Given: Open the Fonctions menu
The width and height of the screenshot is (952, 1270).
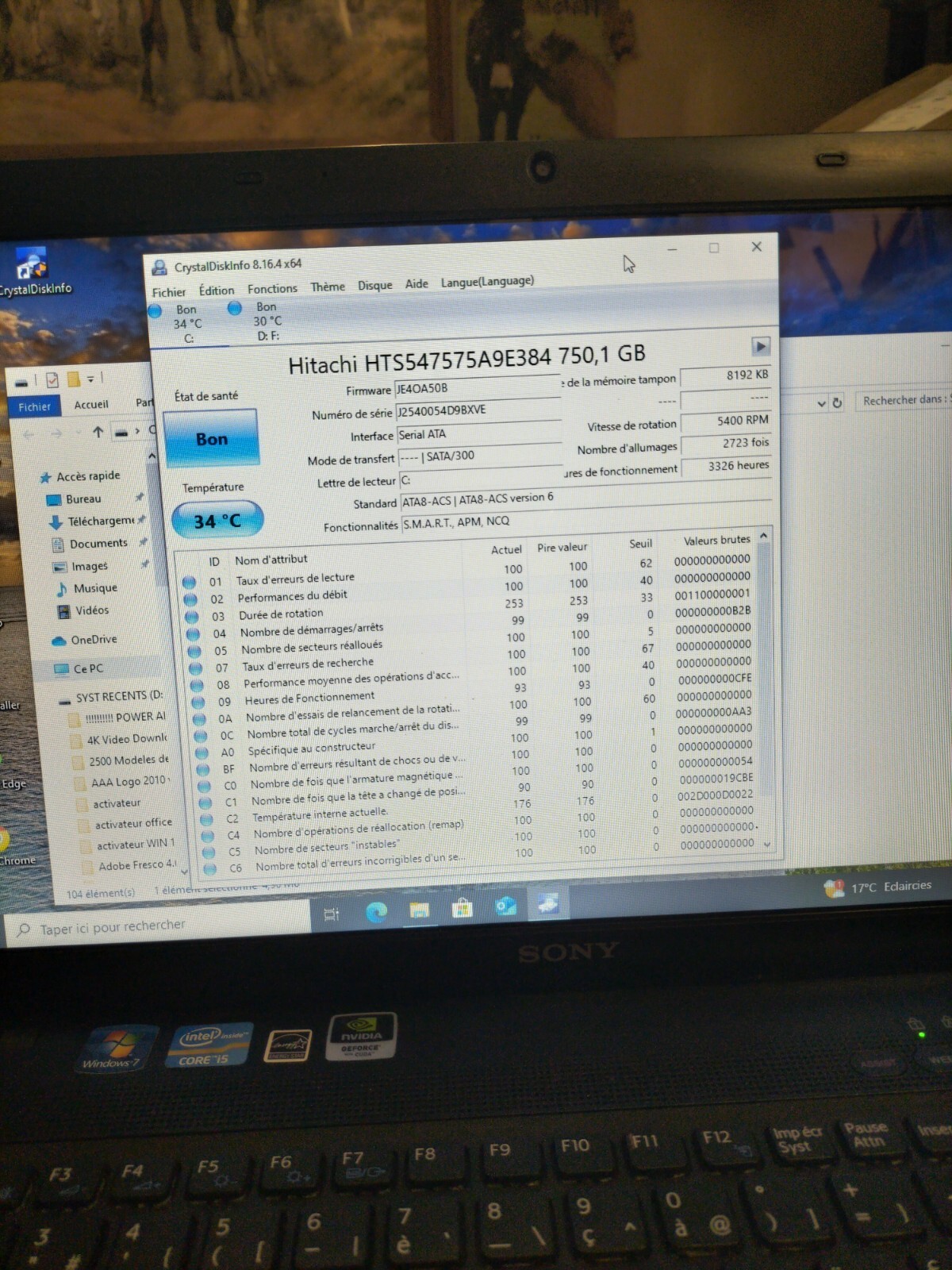Looking at the screenshot, I should (x=272, y=289).
